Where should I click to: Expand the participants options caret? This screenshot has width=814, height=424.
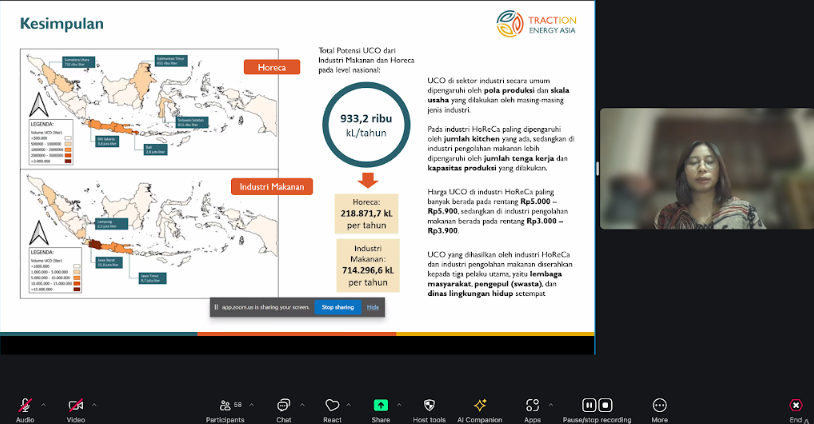252,404
